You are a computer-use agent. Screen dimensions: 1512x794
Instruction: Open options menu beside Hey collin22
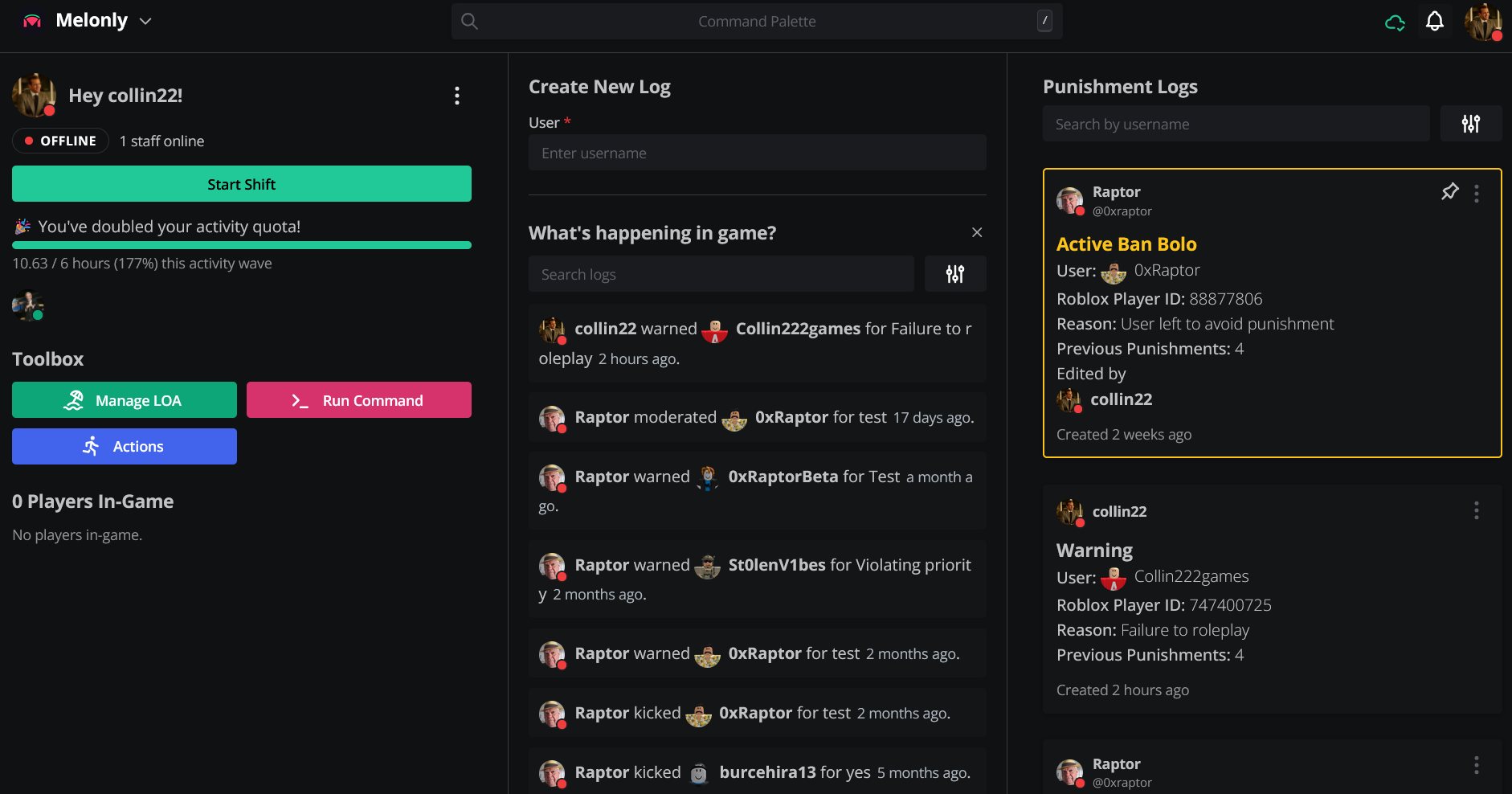pyautogui.click(x=456, y=96)
